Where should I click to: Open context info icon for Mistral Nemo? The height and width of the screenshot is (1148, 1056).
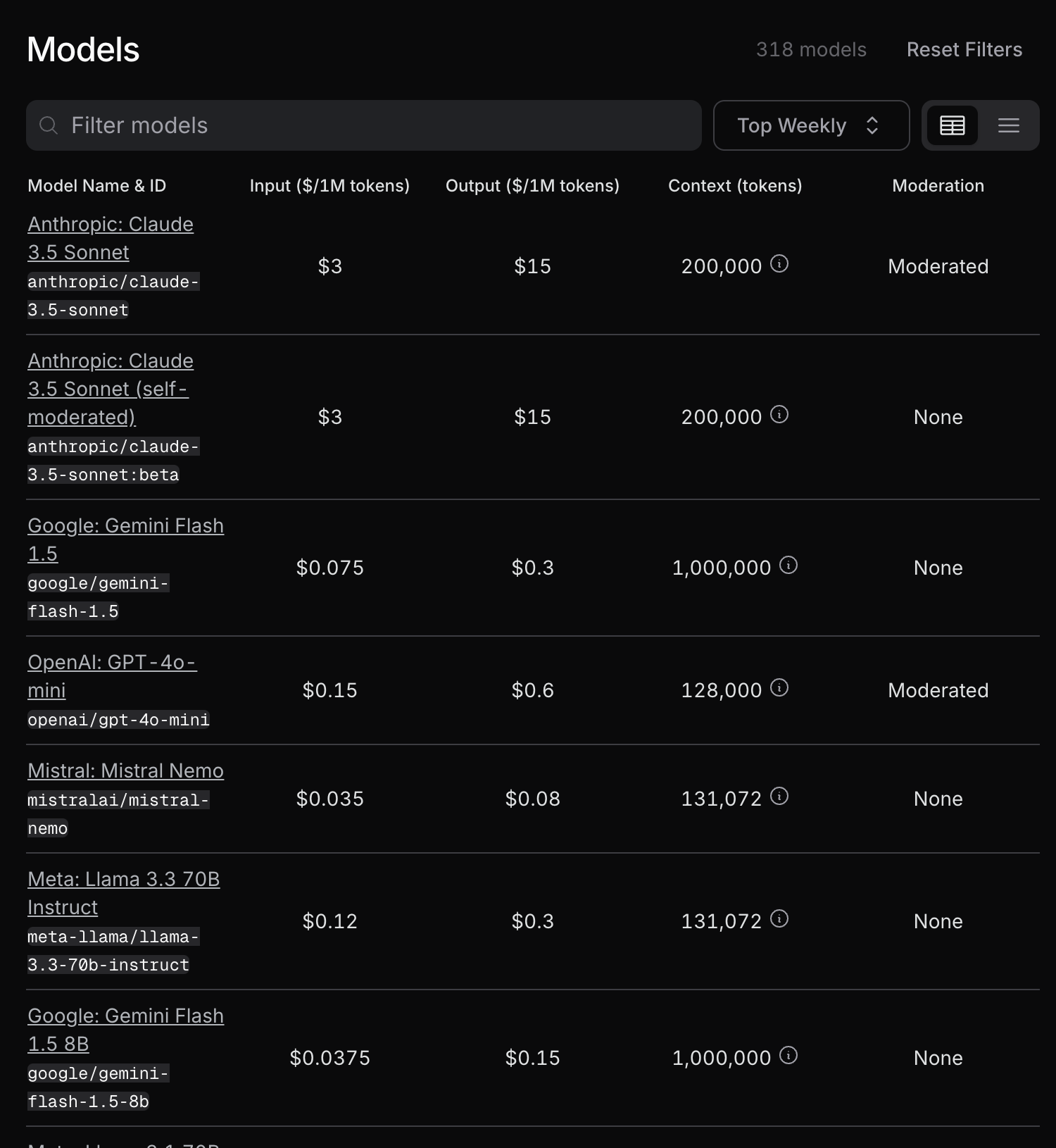779,797
